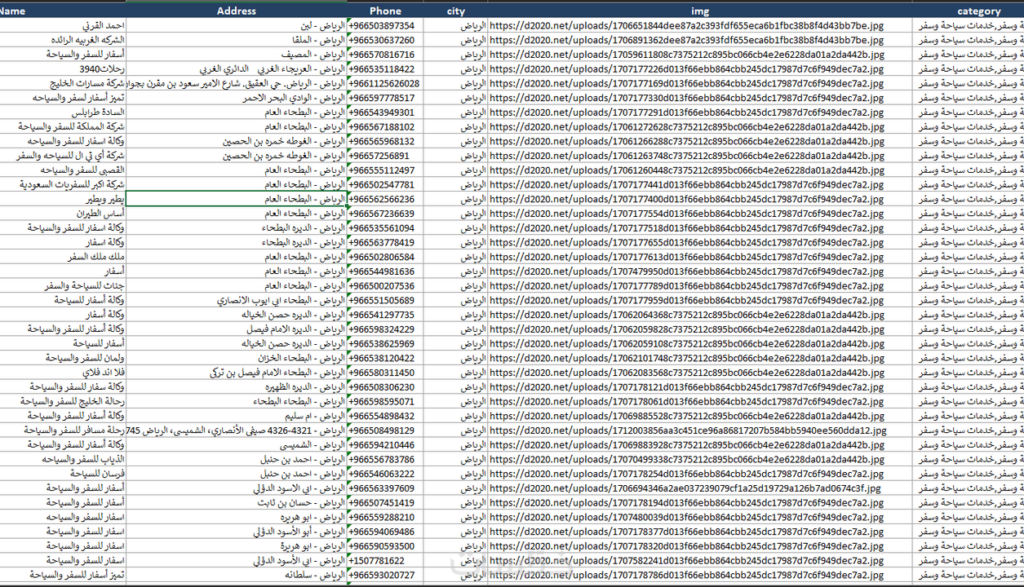This screenshot has height=587, width=1024.
Task: Select address cell الرياض - الوادي البحر الاحمر
Action: coord(236,98)
